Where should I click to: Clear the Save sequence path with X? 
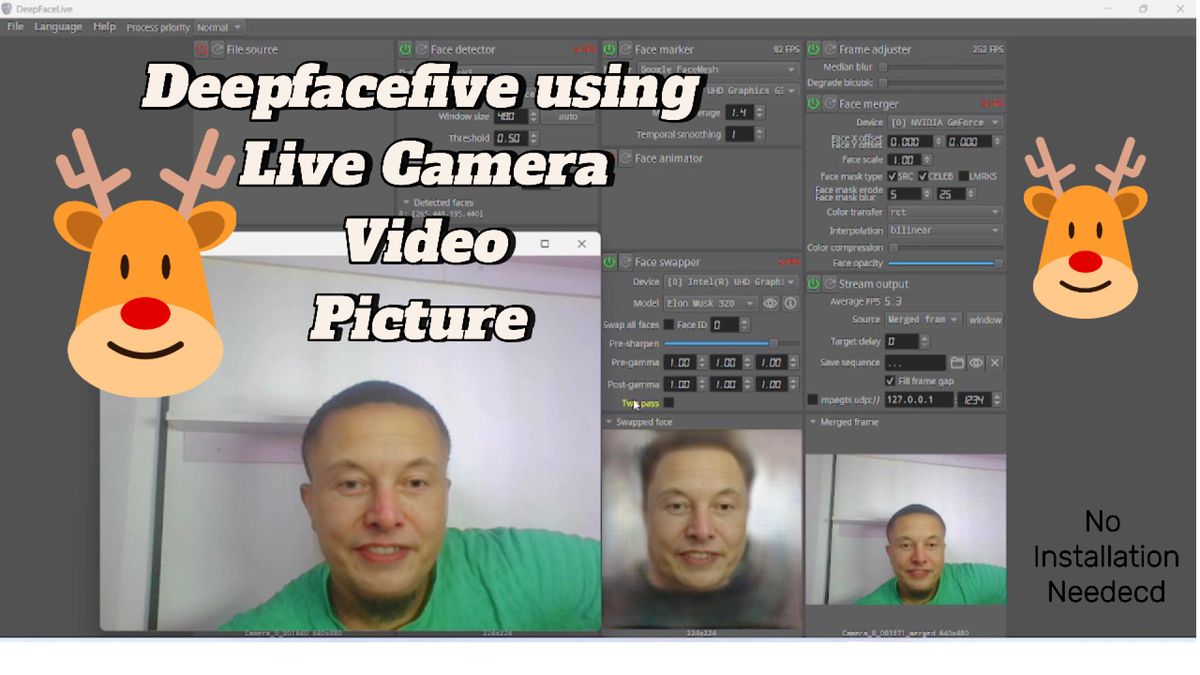(994, 363)
